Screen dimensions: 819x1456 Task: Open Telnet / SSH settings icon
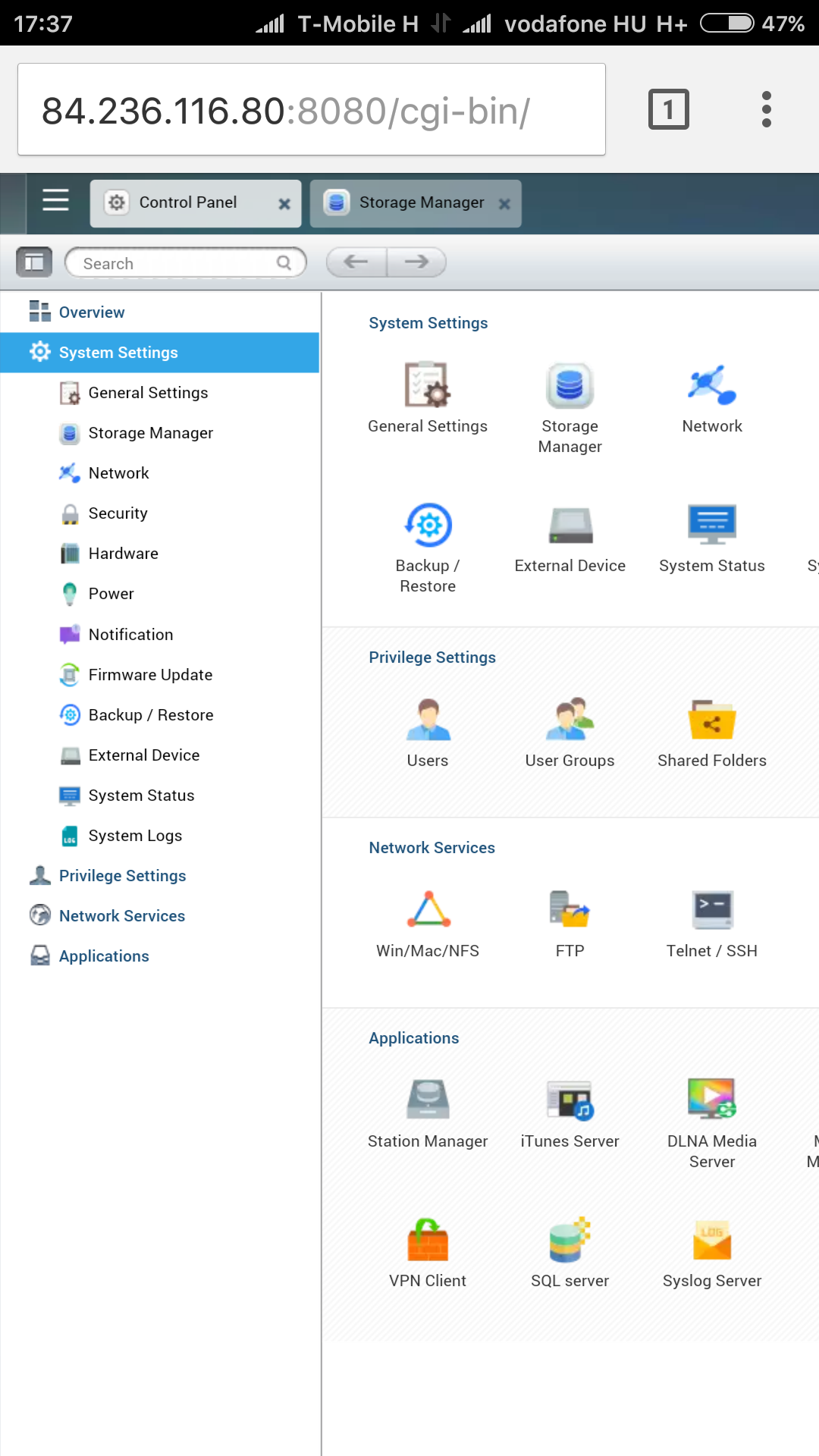pos(711,910)
